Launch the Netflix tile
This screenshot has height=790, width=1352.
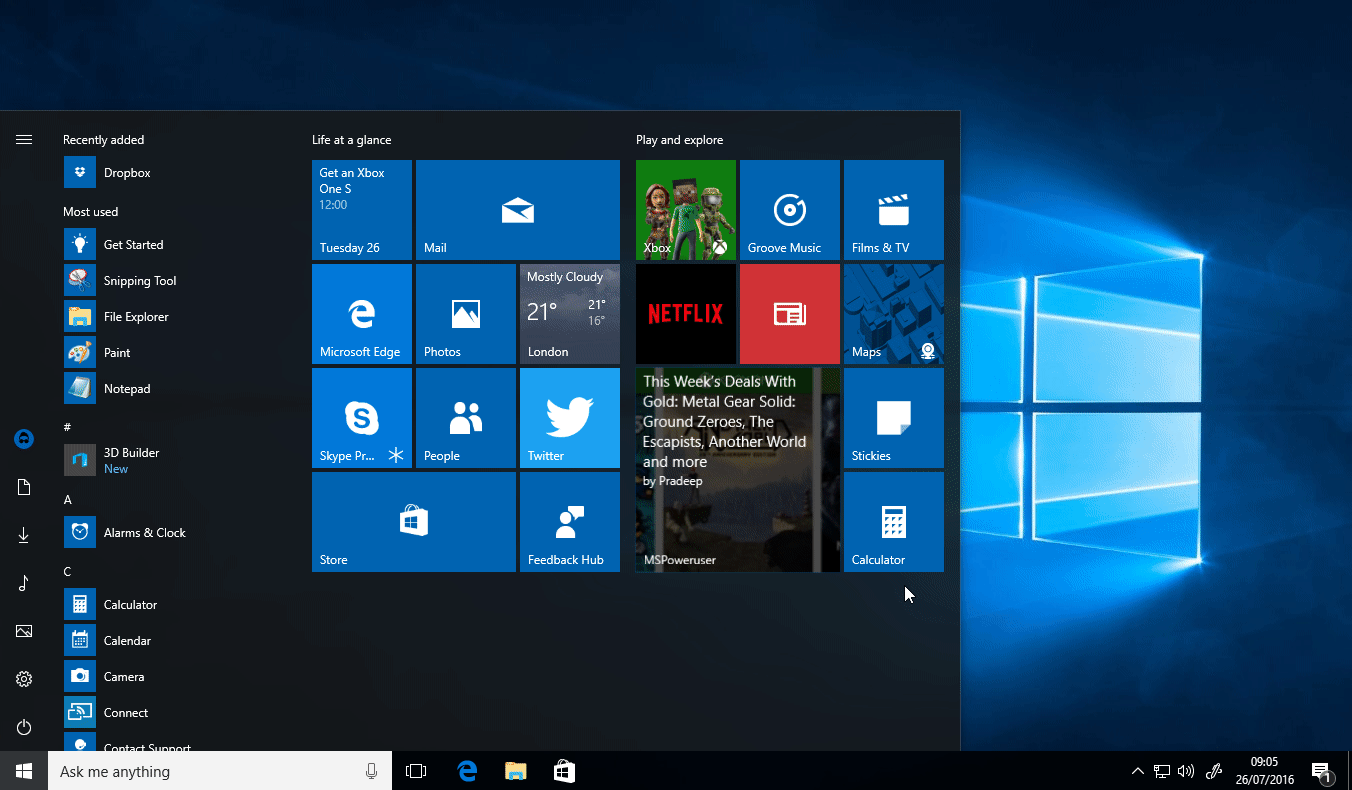click(685, 313)
